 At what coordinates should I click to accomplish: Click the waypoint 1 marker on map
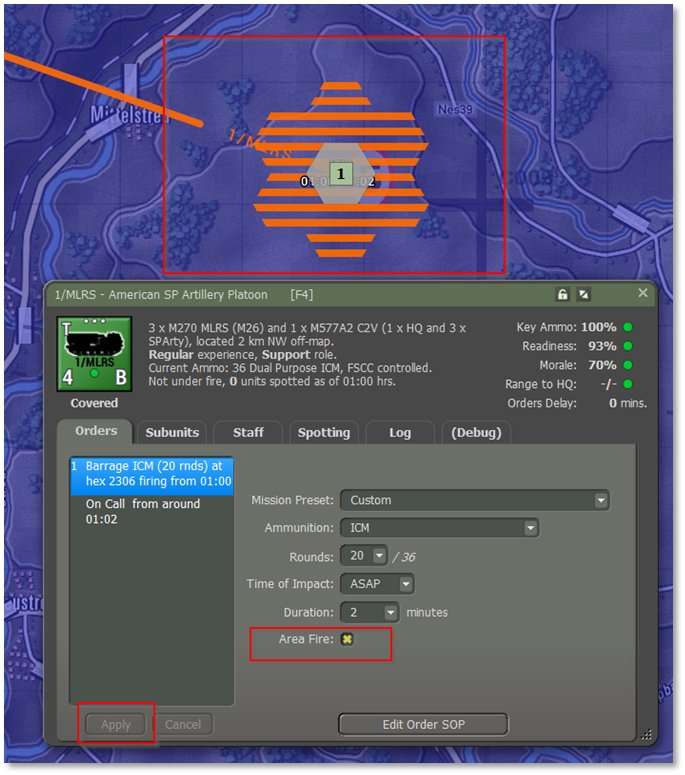point(340,174)
